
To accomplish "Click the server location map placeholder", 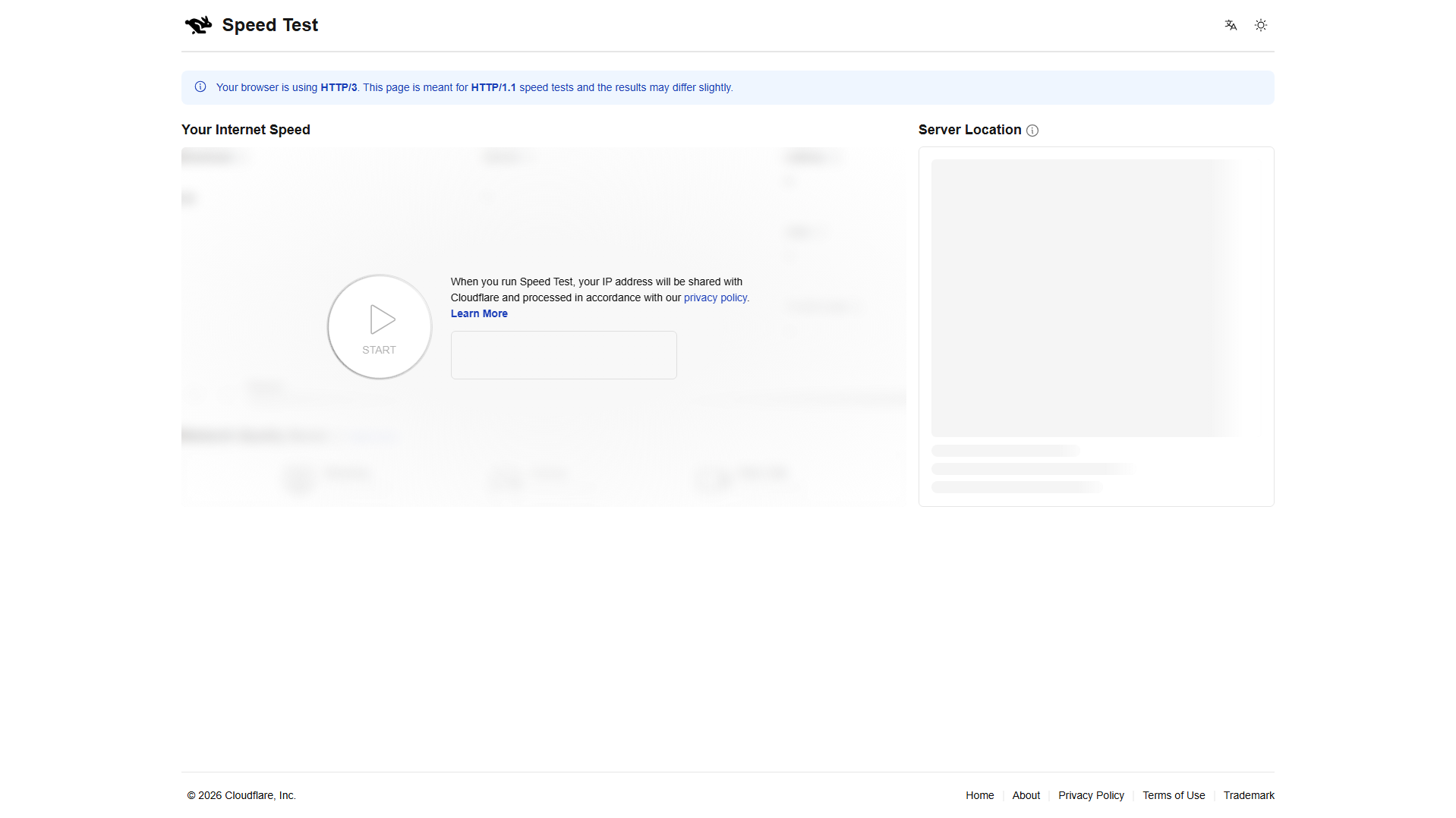I will 1087,298.
